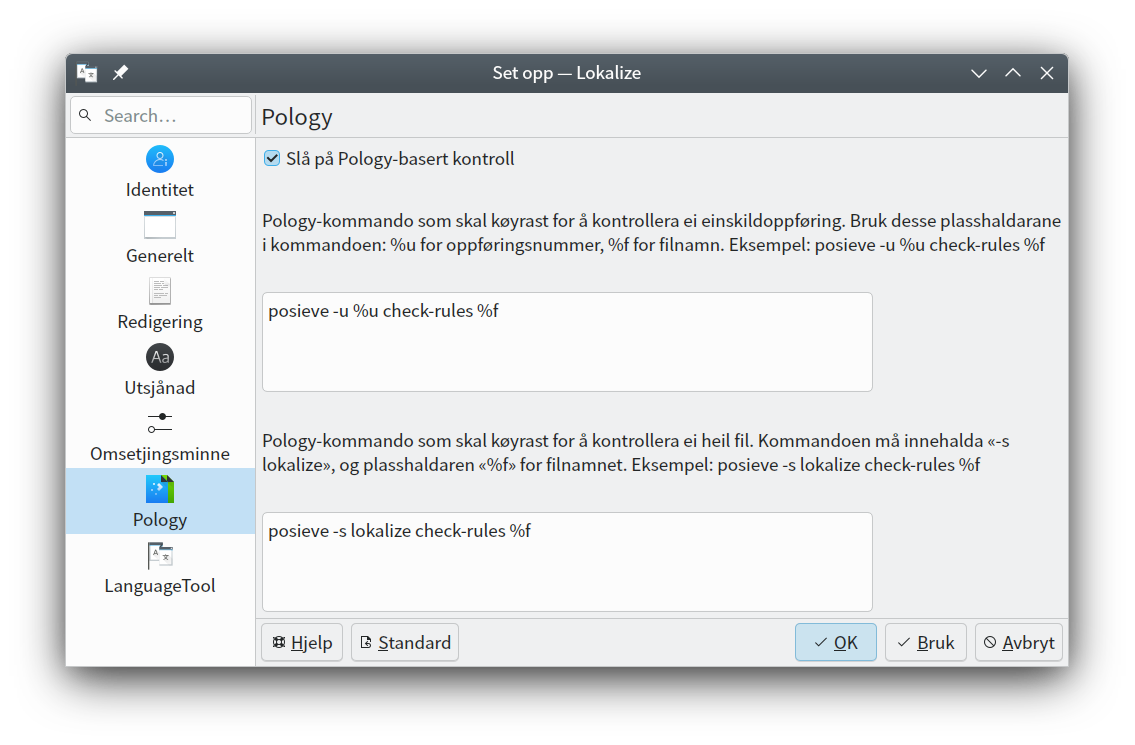
Task: Cancel dialog with the Avbryt button
Action: [1019, 643]
